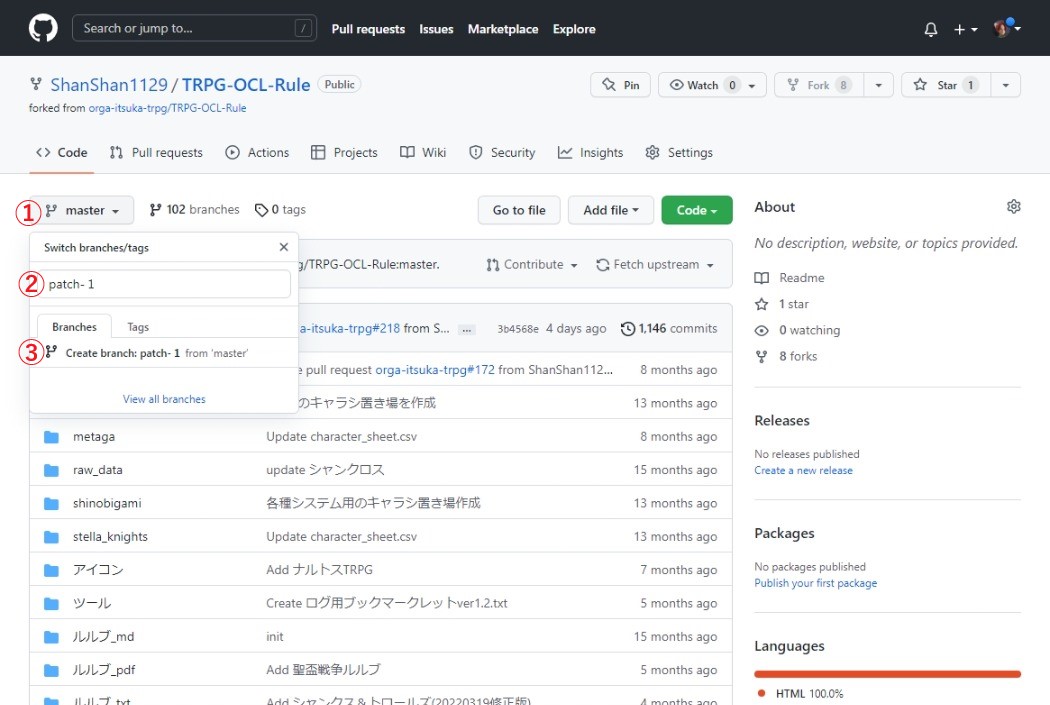Open the stella_knights folder
1050x705 pixels.
(110, 537)
